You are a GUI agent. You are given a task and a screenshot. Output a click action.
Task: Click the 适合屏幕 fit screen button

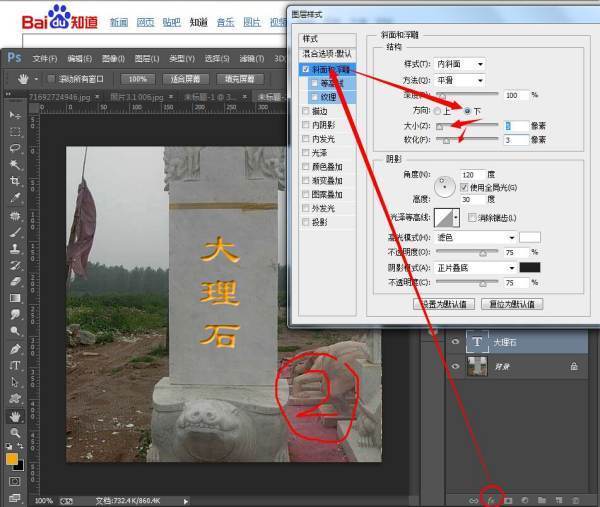point(182,79)
